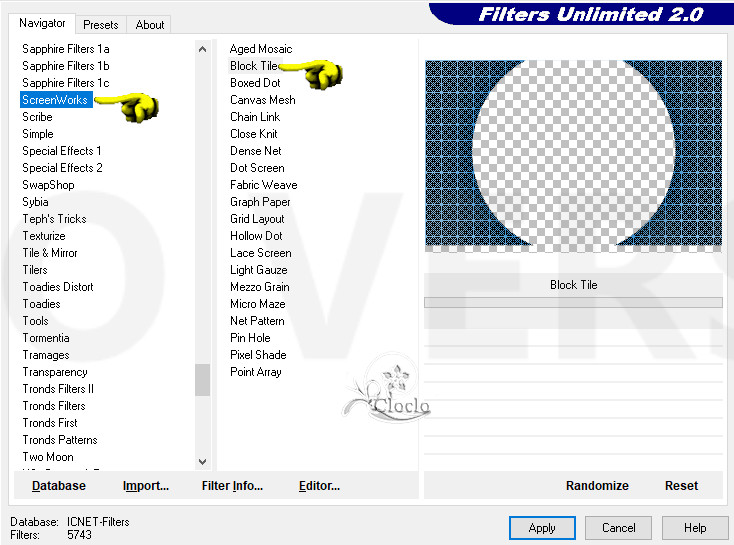Click Import... to add filters
The width and height of the screenshot is (734, 545).
coord(146,486)
